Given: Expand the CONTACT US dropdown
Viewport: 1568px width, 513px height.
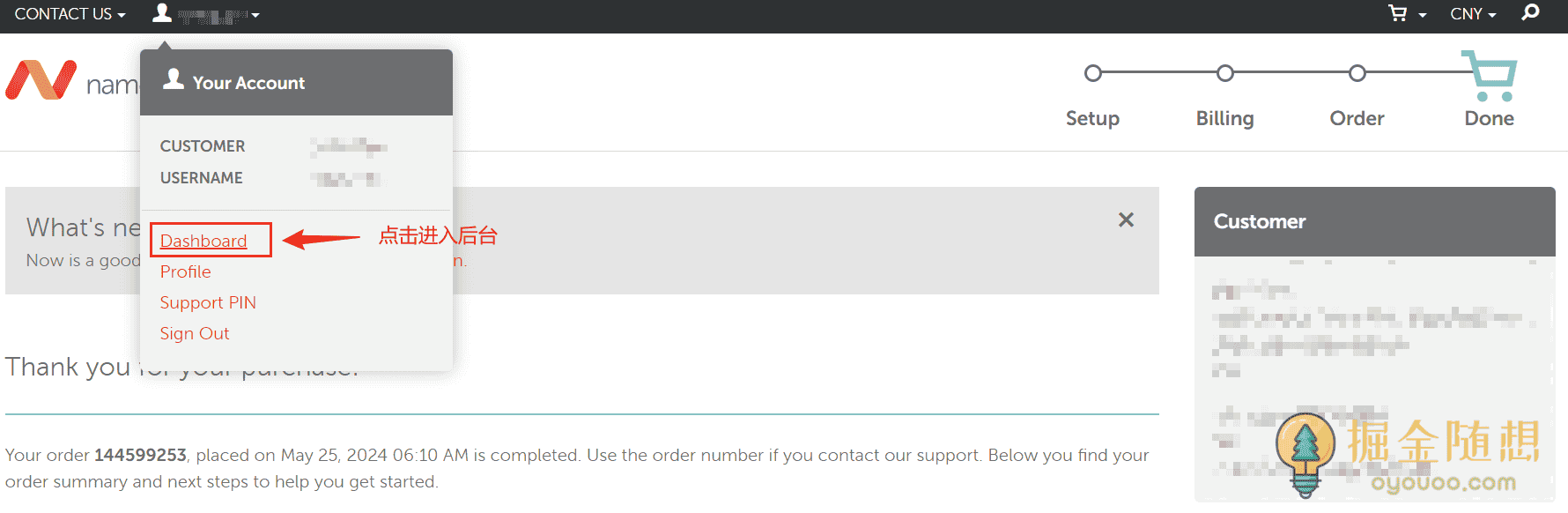Looking at the screenshot, I should click(x=70, y=14).
